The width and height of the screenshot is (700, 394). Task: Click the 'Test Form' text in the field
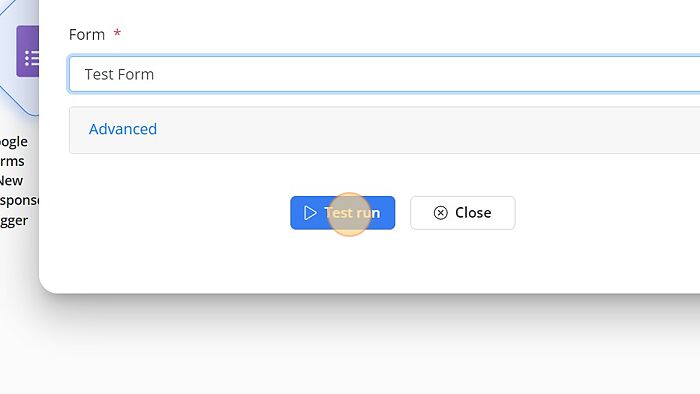(119, 74)
